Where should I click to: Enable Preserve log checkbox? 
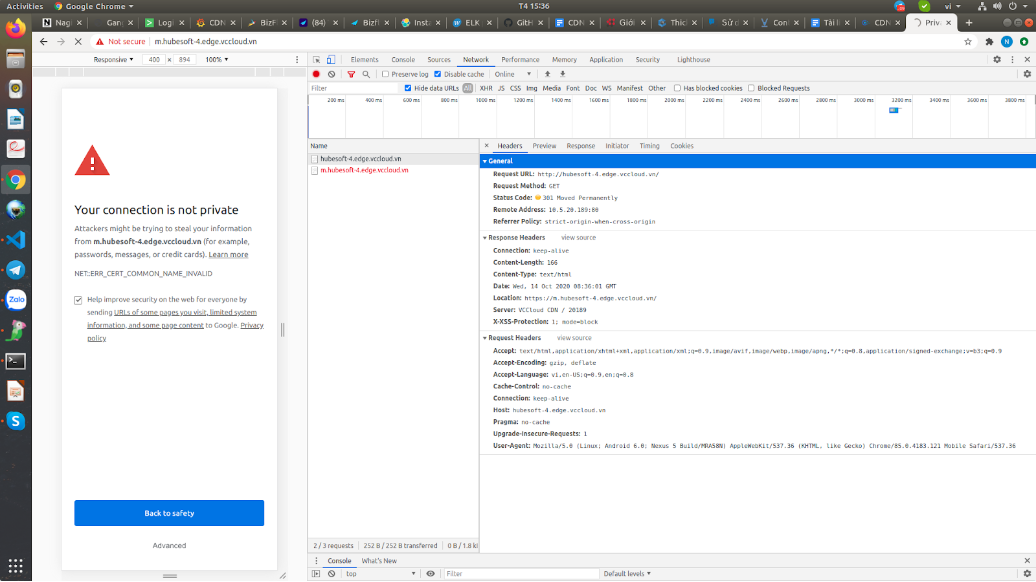point(385,74)
